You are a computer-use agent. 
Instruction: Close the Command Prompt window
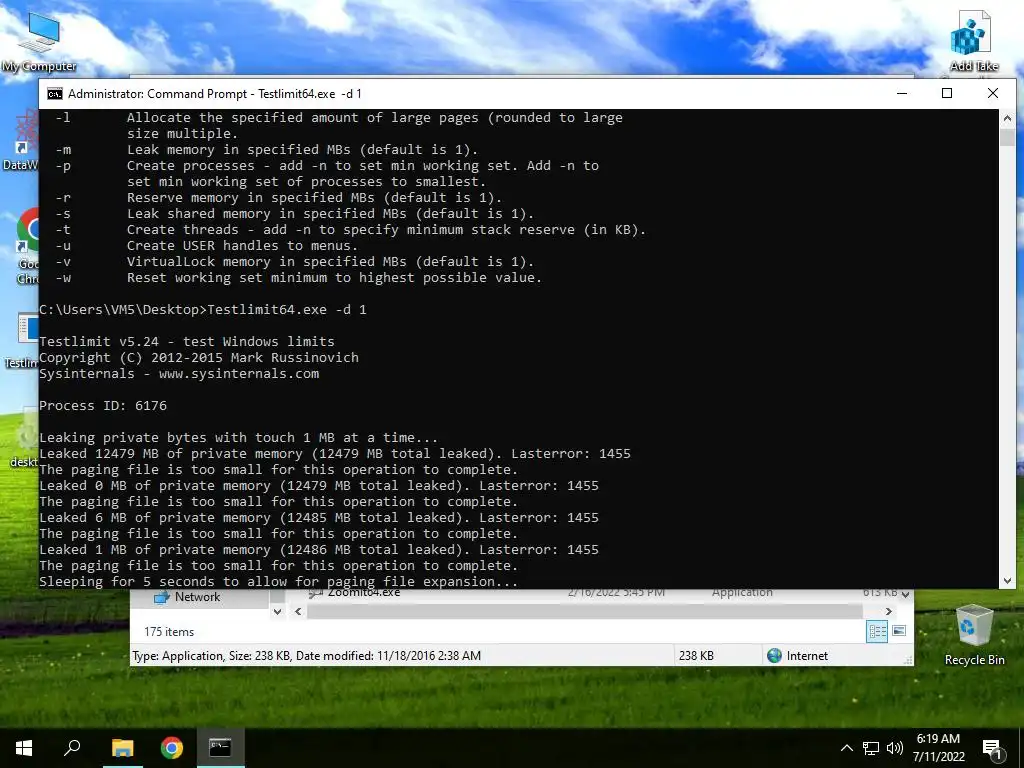(993, 93)
